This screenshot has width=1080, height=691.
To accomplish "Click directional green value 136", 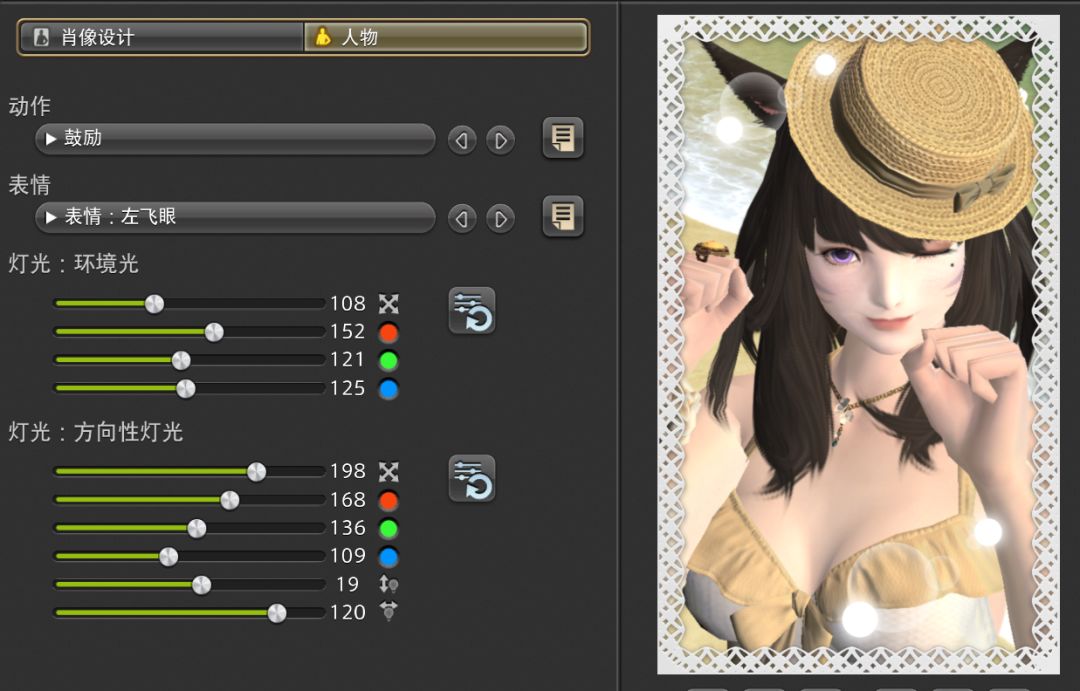I will (348, 528).
